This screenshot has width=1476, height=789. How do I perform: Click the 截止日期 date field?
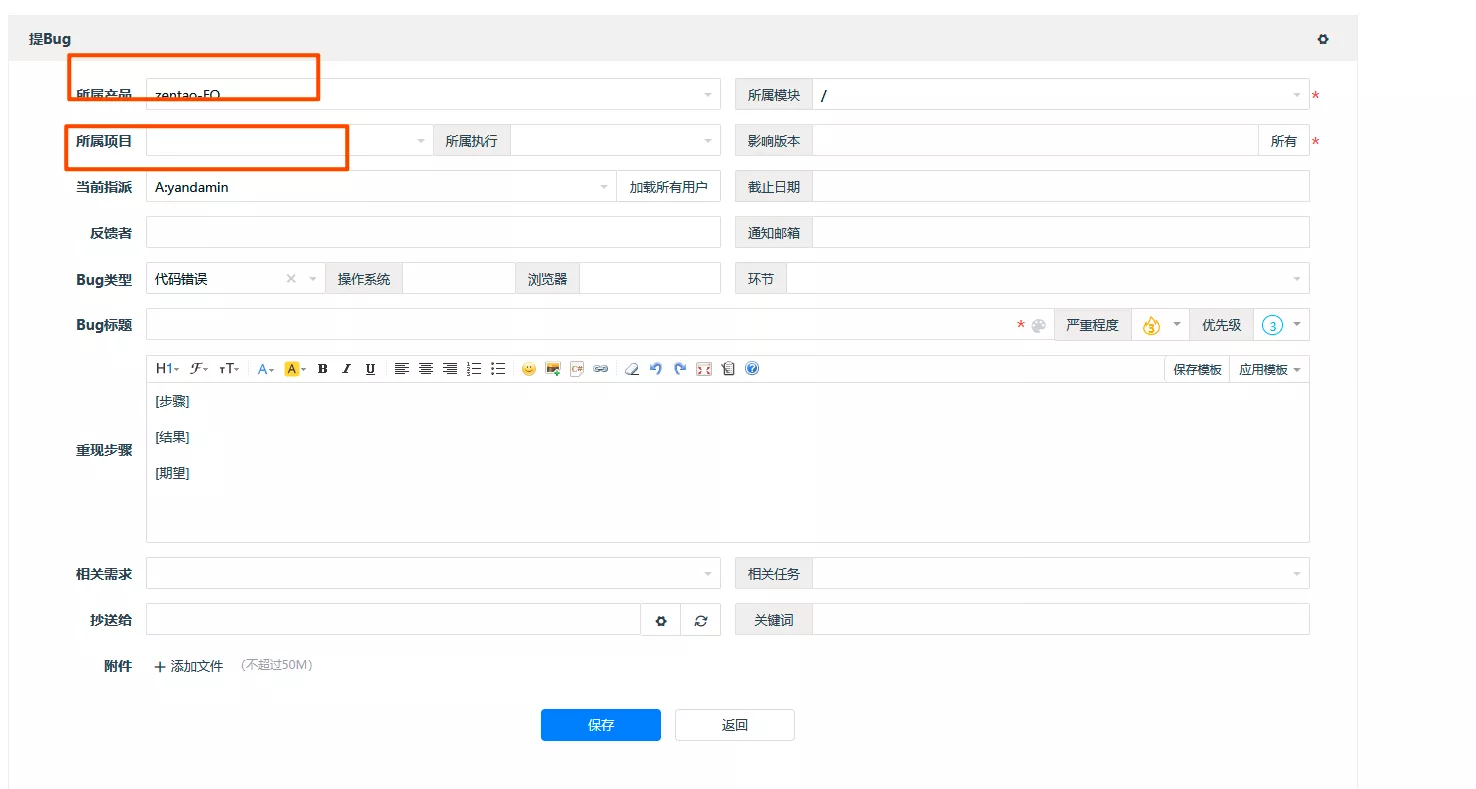click(1061, 187)
